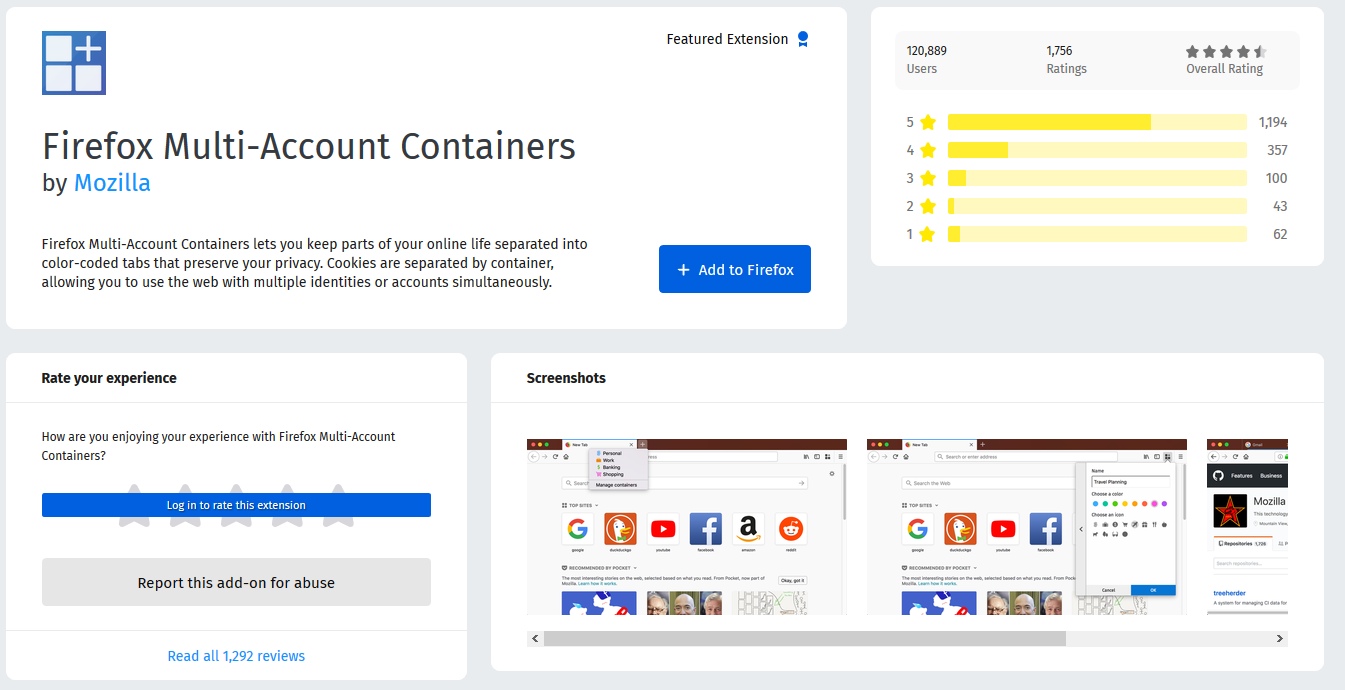The image size is (1345, 690).
Task: Open the Mozilla author link
Action: tap(112, 183)
